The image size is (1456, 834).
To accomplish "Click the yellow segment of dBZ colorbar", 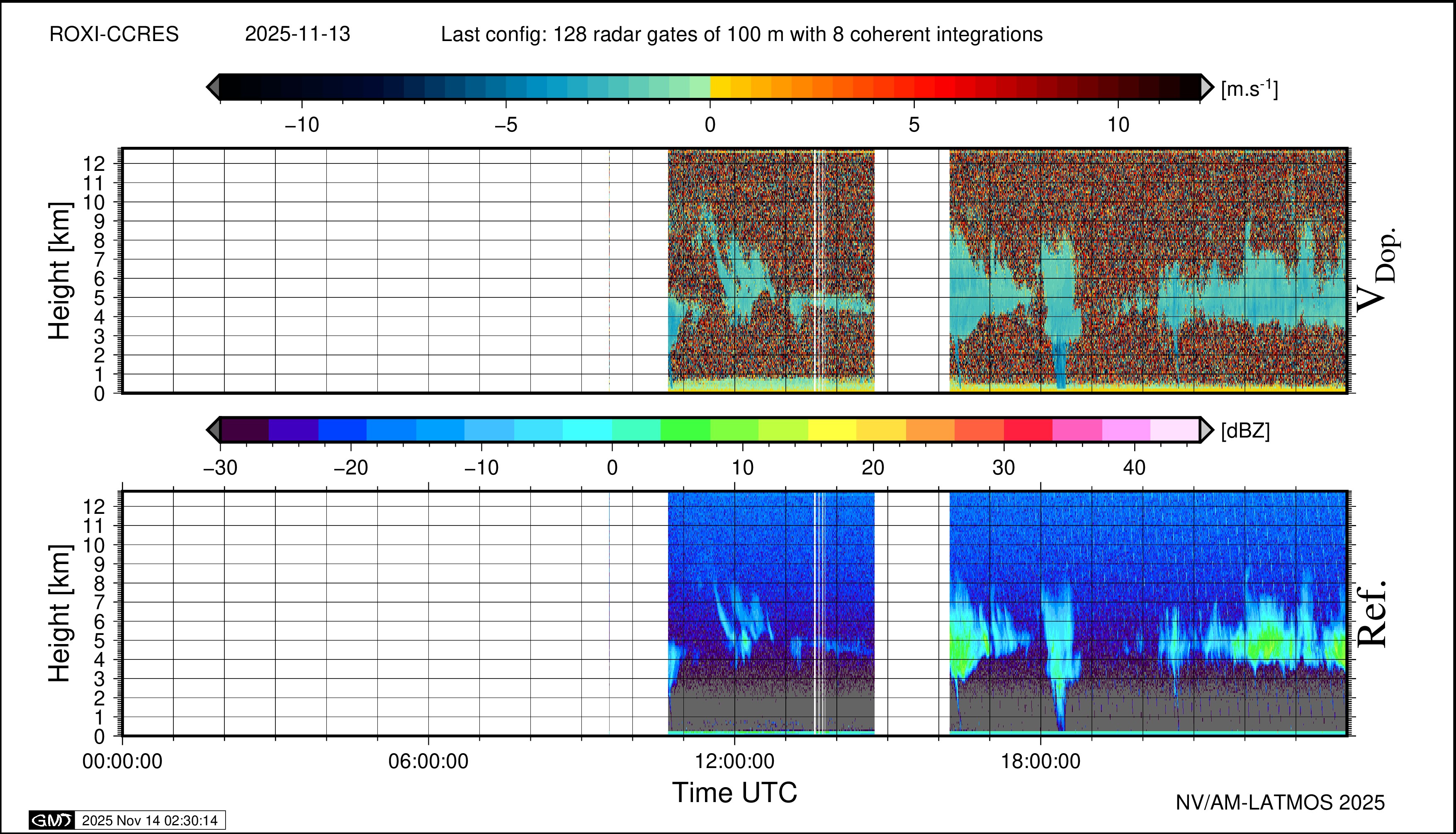I will coord(831,430).
